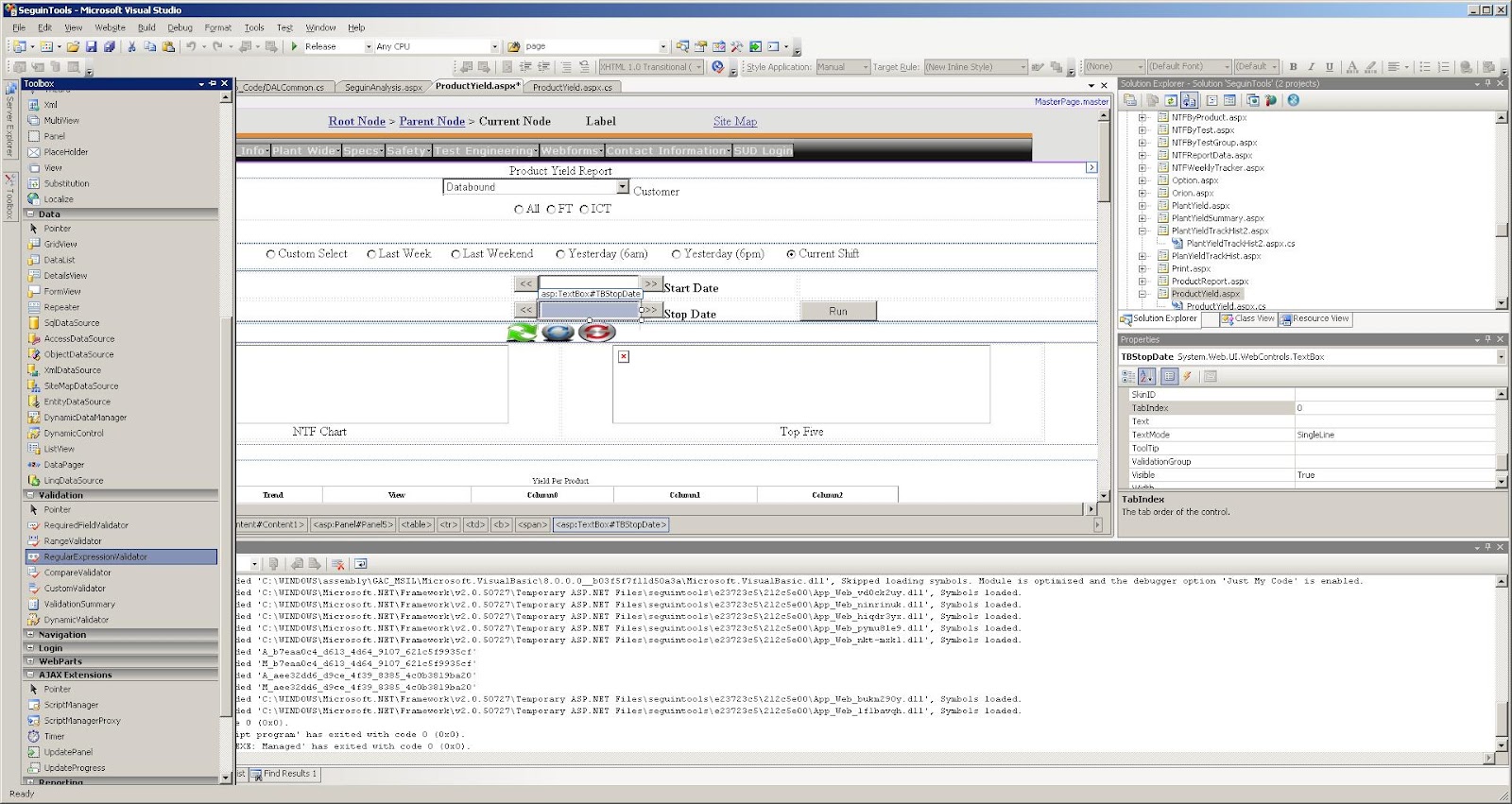Open the Release configuration dropdown
This screenshot has height=804, width=1512.
tap(368, 46)
